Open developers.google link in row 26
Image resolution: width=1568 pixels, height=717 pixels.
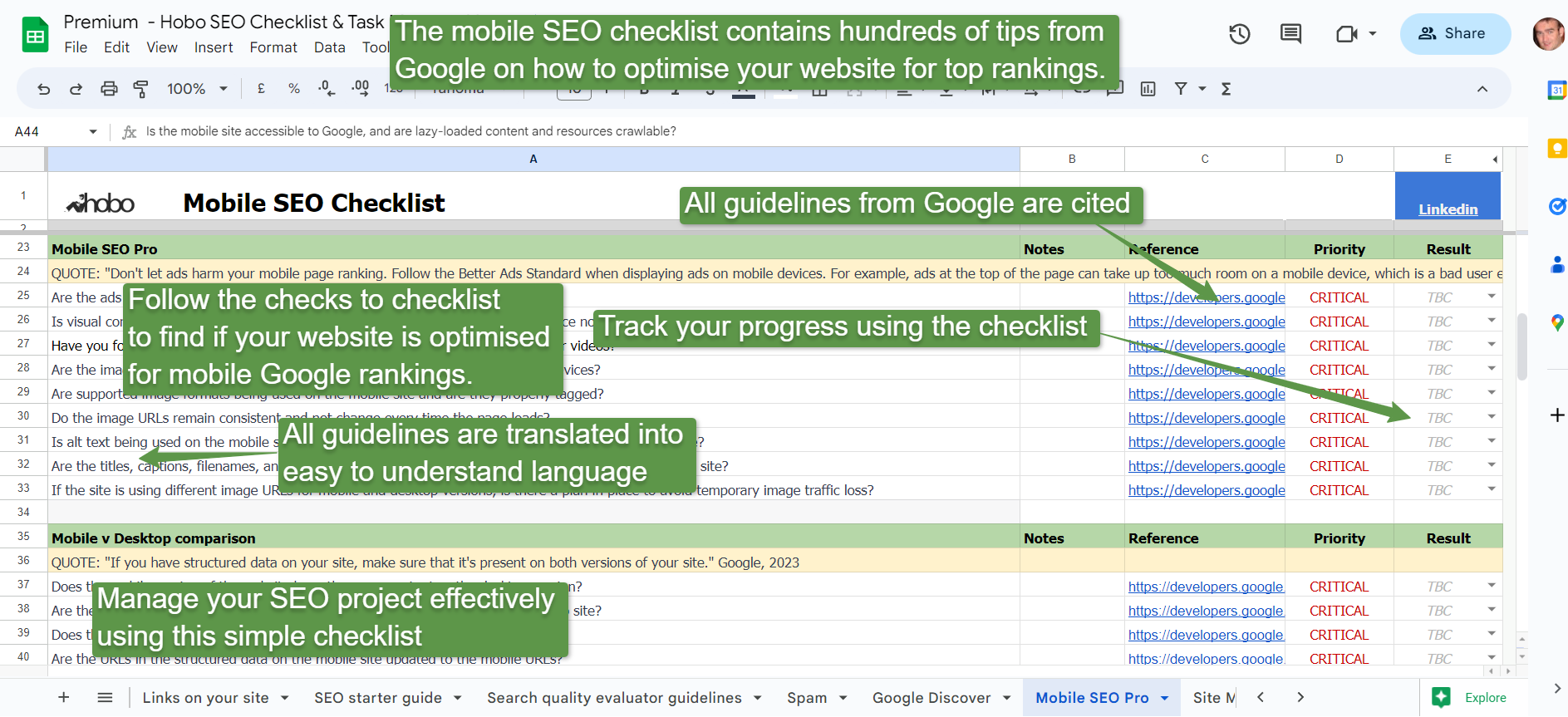[1207, 322]
